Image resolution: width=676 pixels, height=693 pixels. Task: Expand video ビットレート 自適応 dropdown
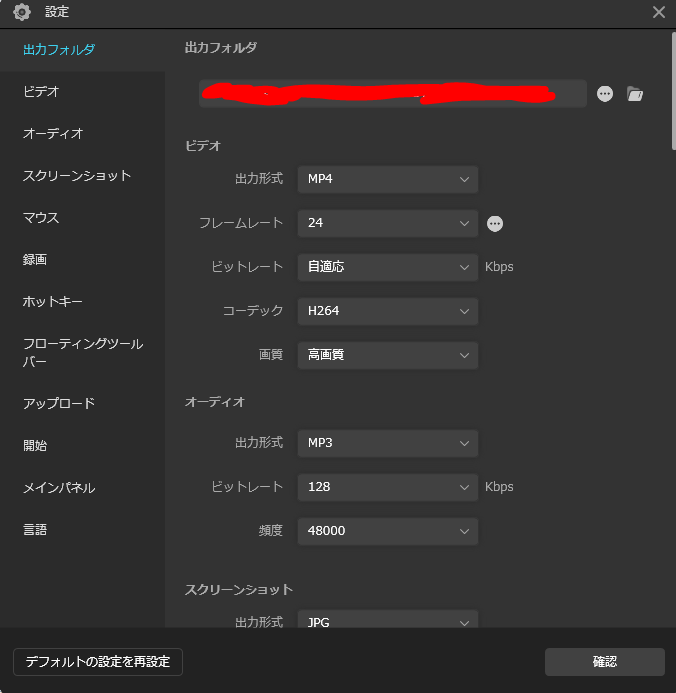387,267
